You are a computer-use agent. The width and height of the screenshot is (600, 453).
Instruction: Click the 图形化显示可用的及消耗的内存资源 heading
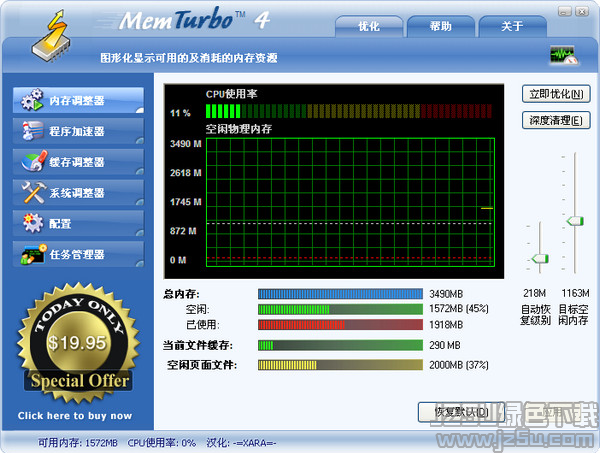(x=189, y=58)
